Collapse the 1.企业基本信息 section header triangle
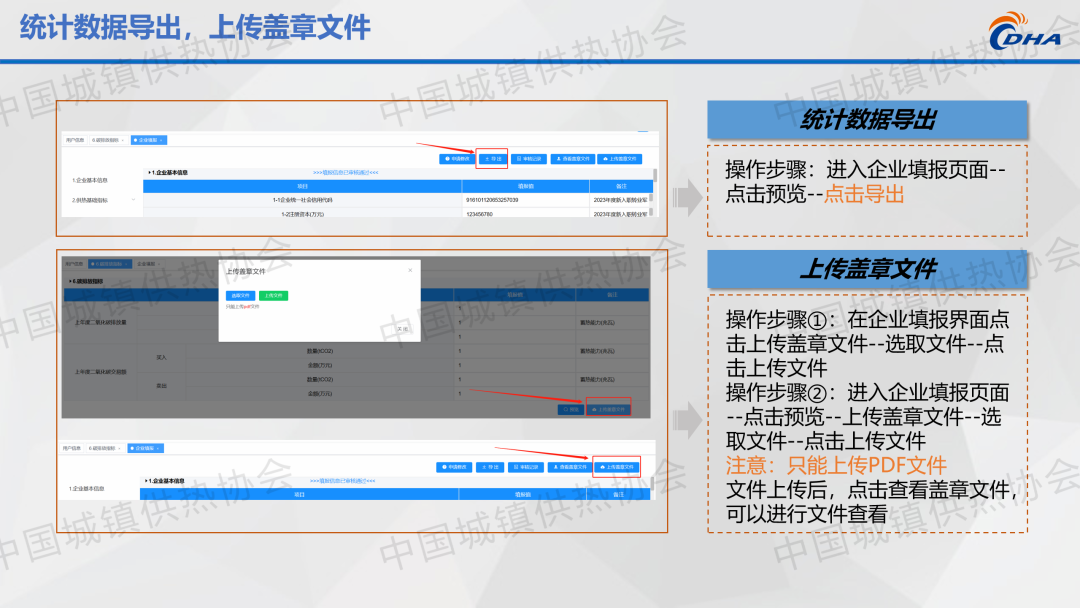The width and height of the screenshot is (1080, 608). click(149, 173)
